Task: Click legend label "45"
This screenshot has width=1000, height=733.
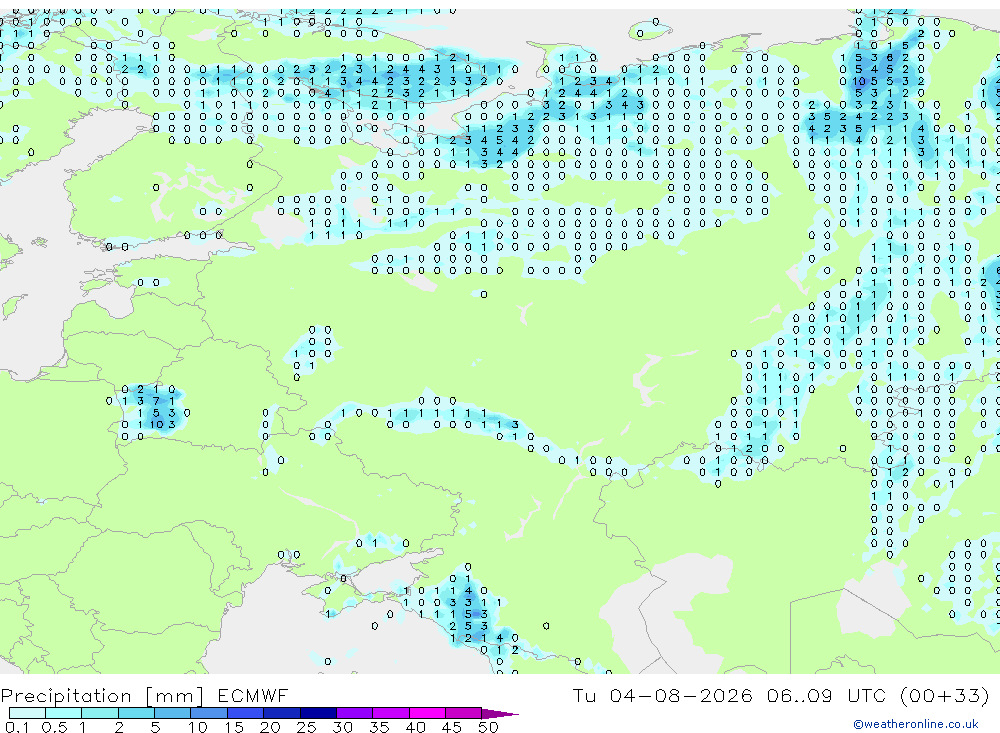Action: [x=452, y=727]
